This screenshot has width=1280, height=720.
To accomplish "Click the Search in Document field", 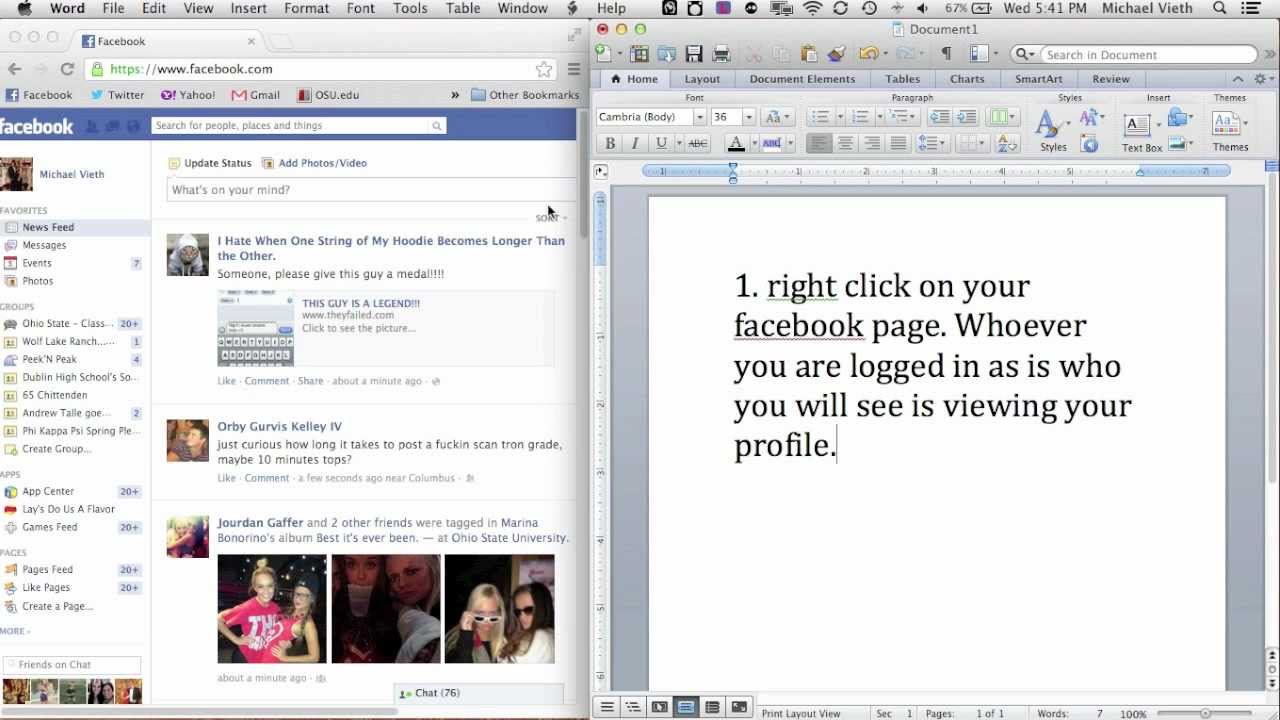I will [1148, 55].
